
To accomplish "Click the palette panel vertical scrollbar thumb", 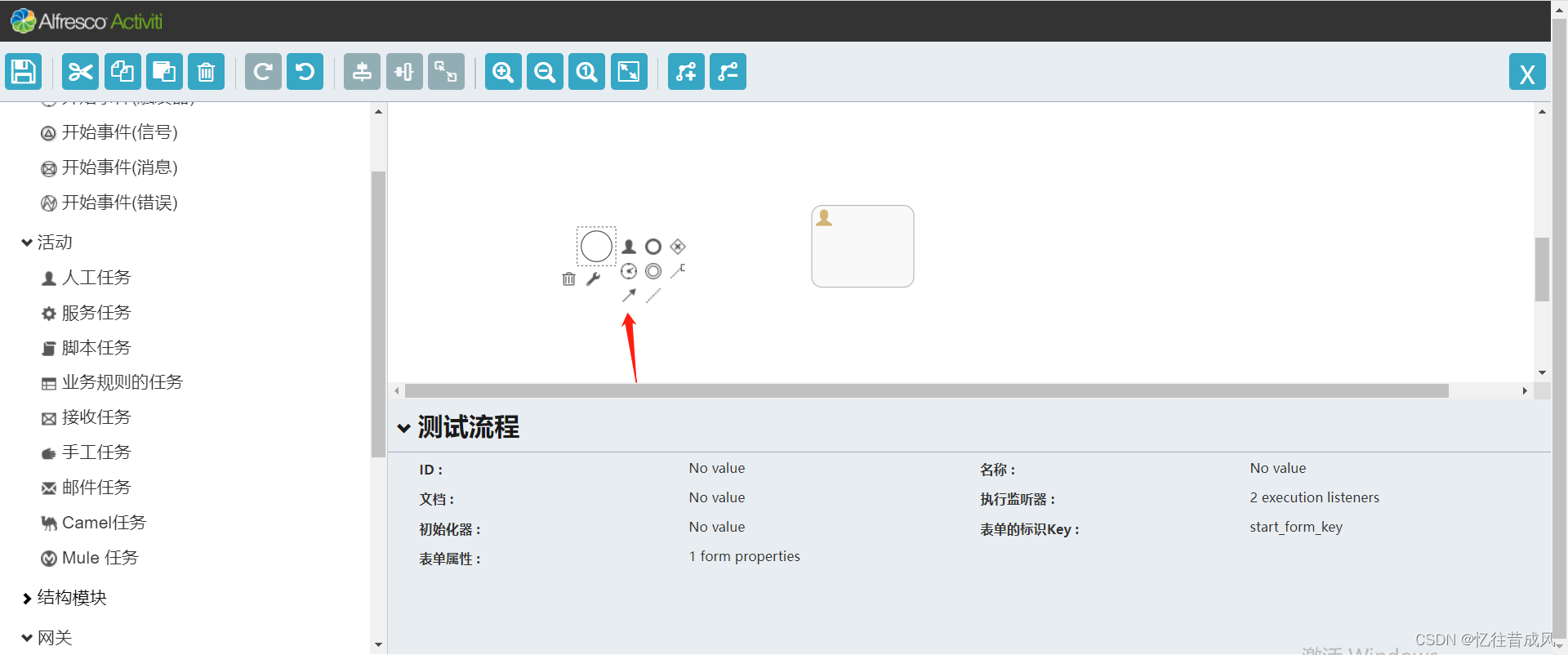I will point(378,314).
